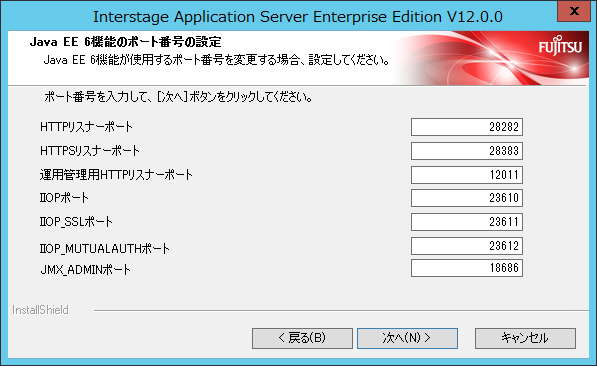The width and height of the screenshot is (597, 366).
Task: Proceed using the 次へ(N) button
Action: [x=407, y=338]
